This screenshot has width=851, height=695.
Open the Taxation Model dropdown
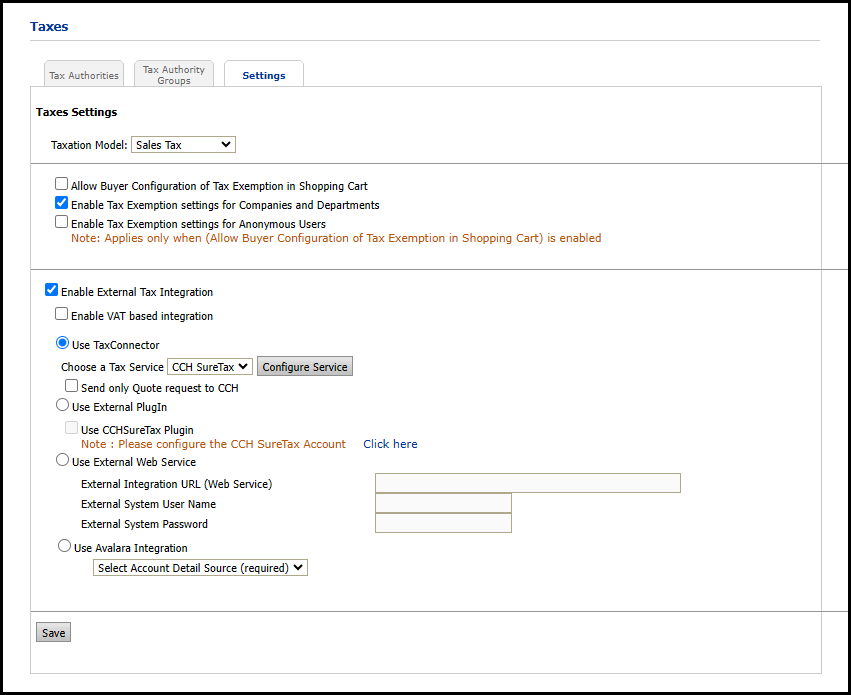pyautogui.click(x=183, y=145)
